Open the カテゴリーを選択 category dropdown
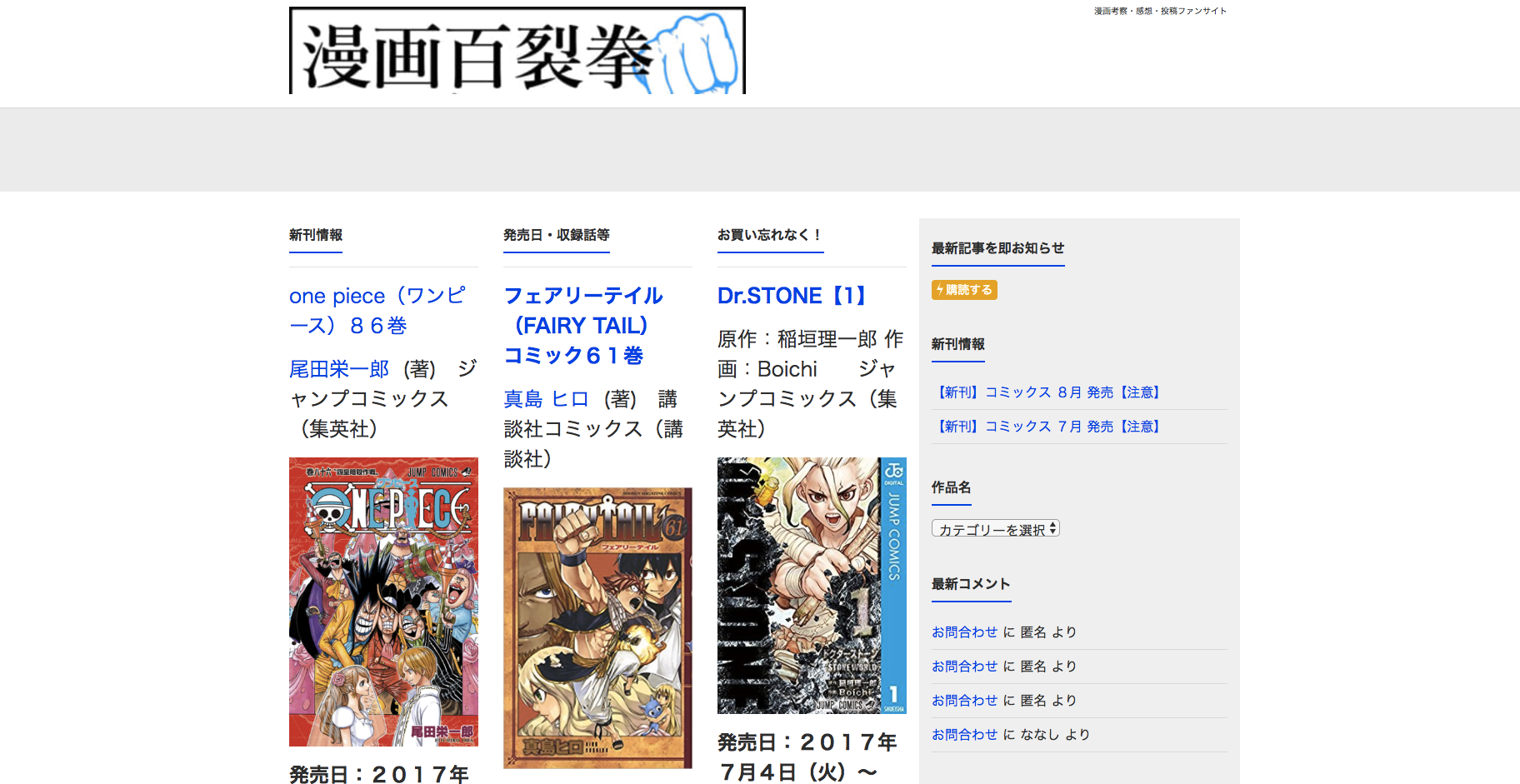This screenshot has height=784, width=1520. (x=995, y=529)
